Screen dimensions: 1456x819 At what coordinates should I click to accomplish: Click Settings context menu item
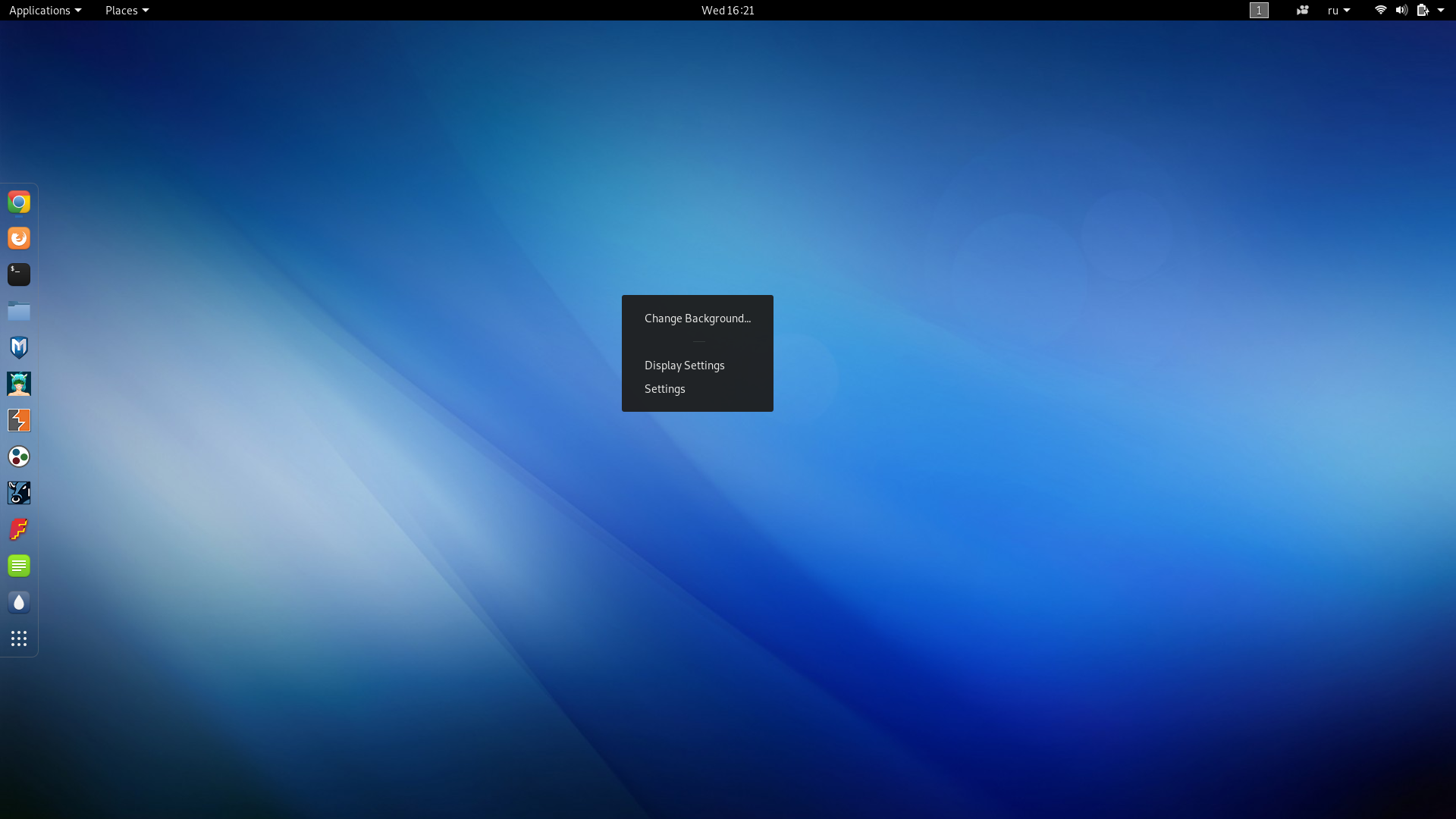tap(664, 388)
